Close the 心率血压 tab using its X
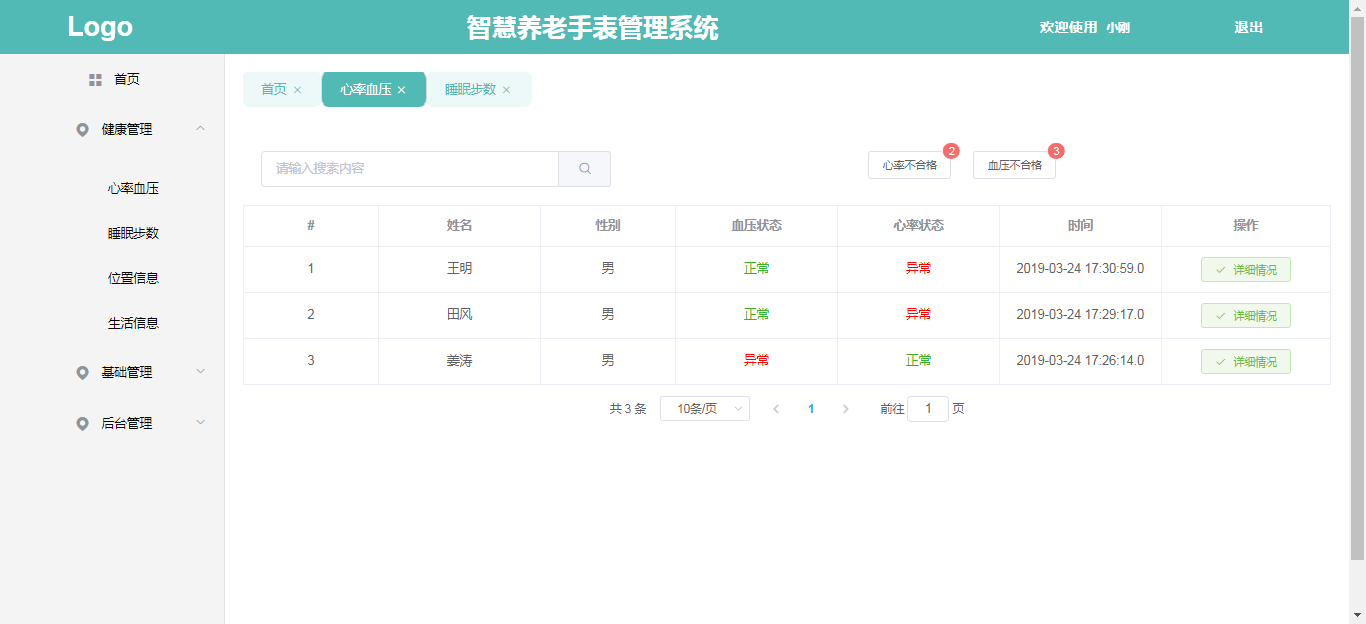Viewport: 1366px width, 624px height. [x=402, y=90]
